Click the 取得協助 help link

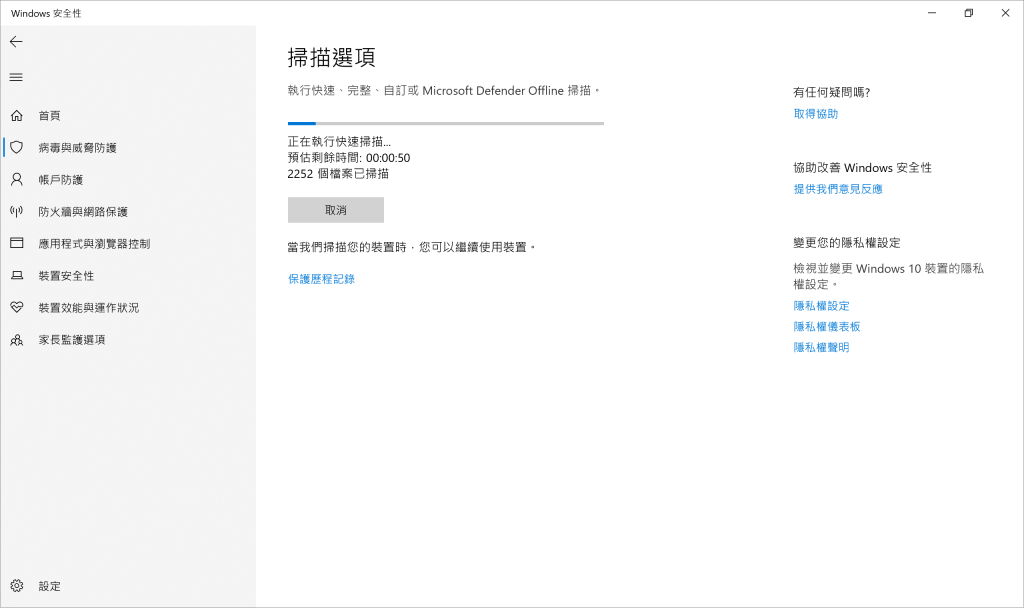[815, 114]
